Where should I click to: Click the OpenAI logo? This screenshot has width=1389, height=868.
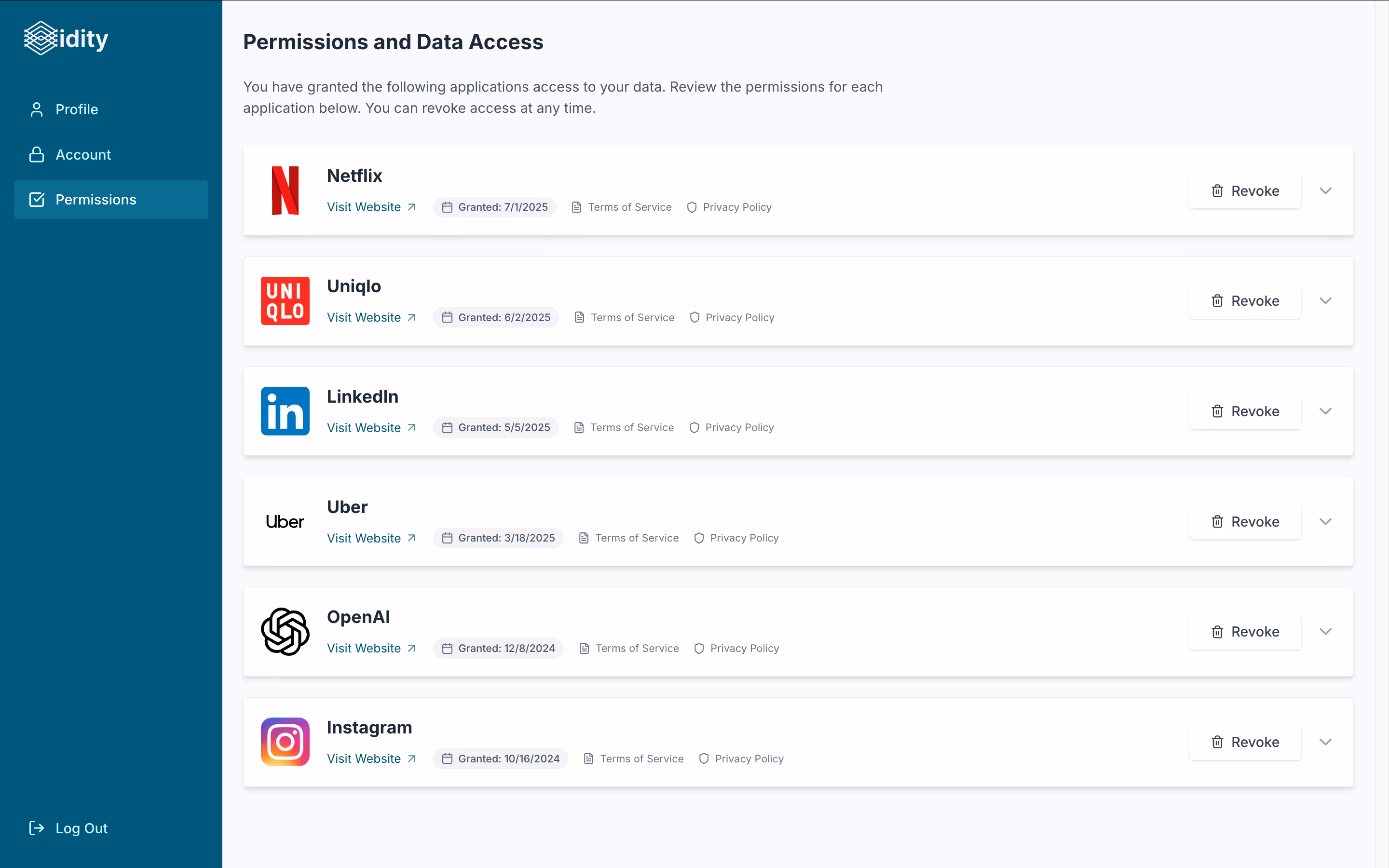click(x=285, y=632)
